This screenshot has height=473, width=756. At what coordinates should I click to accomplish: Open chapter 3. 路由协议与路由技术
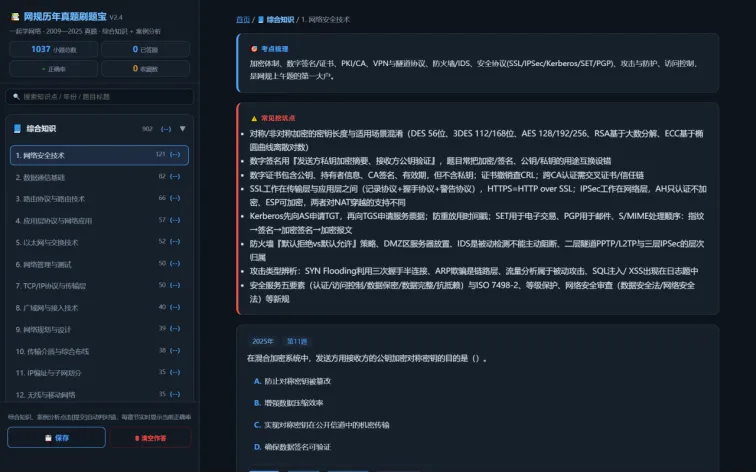(x=99, y=199)
